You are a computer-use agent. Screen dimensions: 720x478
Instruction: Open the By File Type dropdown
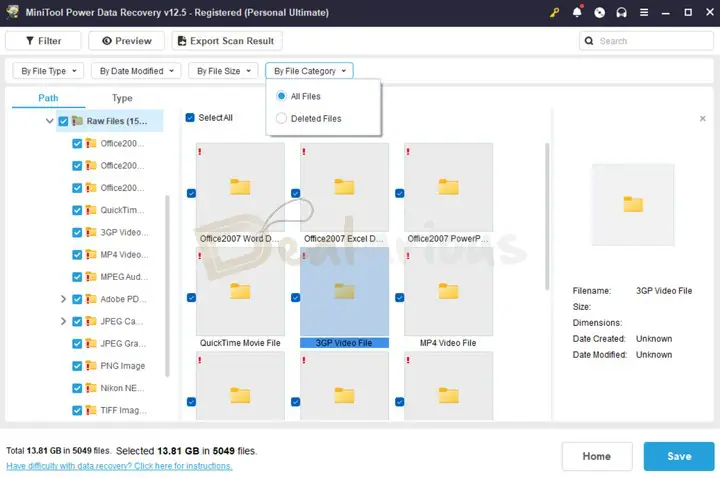[x=48, y=71]
